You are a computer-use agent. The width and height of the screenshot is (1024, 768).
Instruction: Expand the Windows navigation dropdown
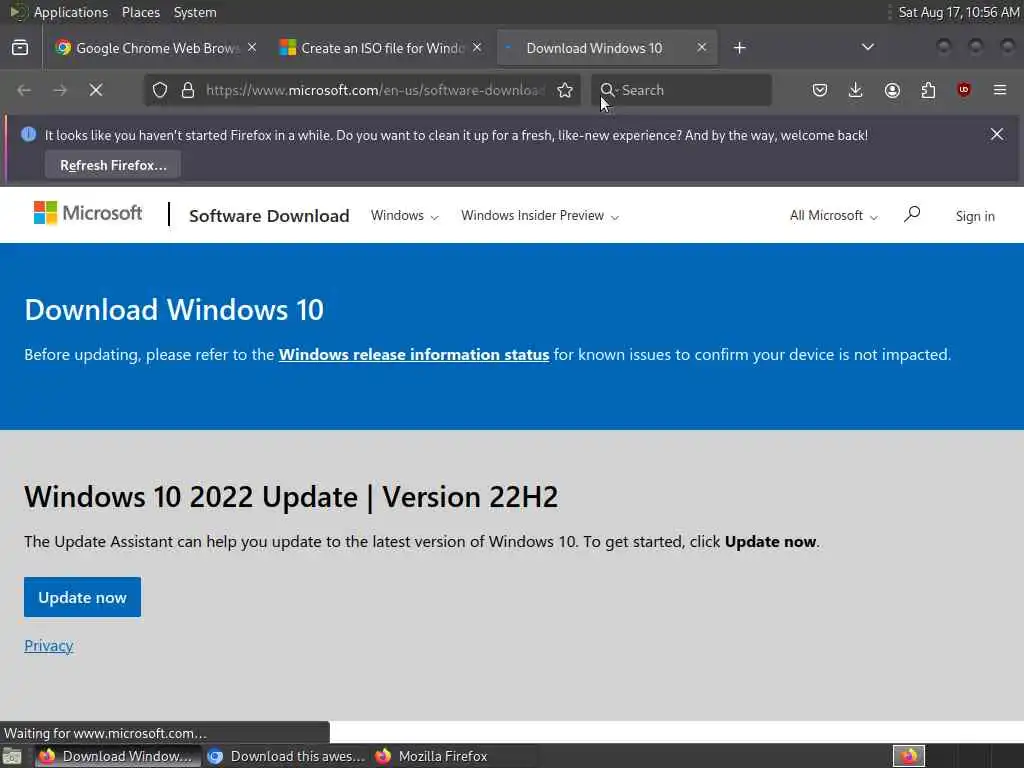(404, 216)
